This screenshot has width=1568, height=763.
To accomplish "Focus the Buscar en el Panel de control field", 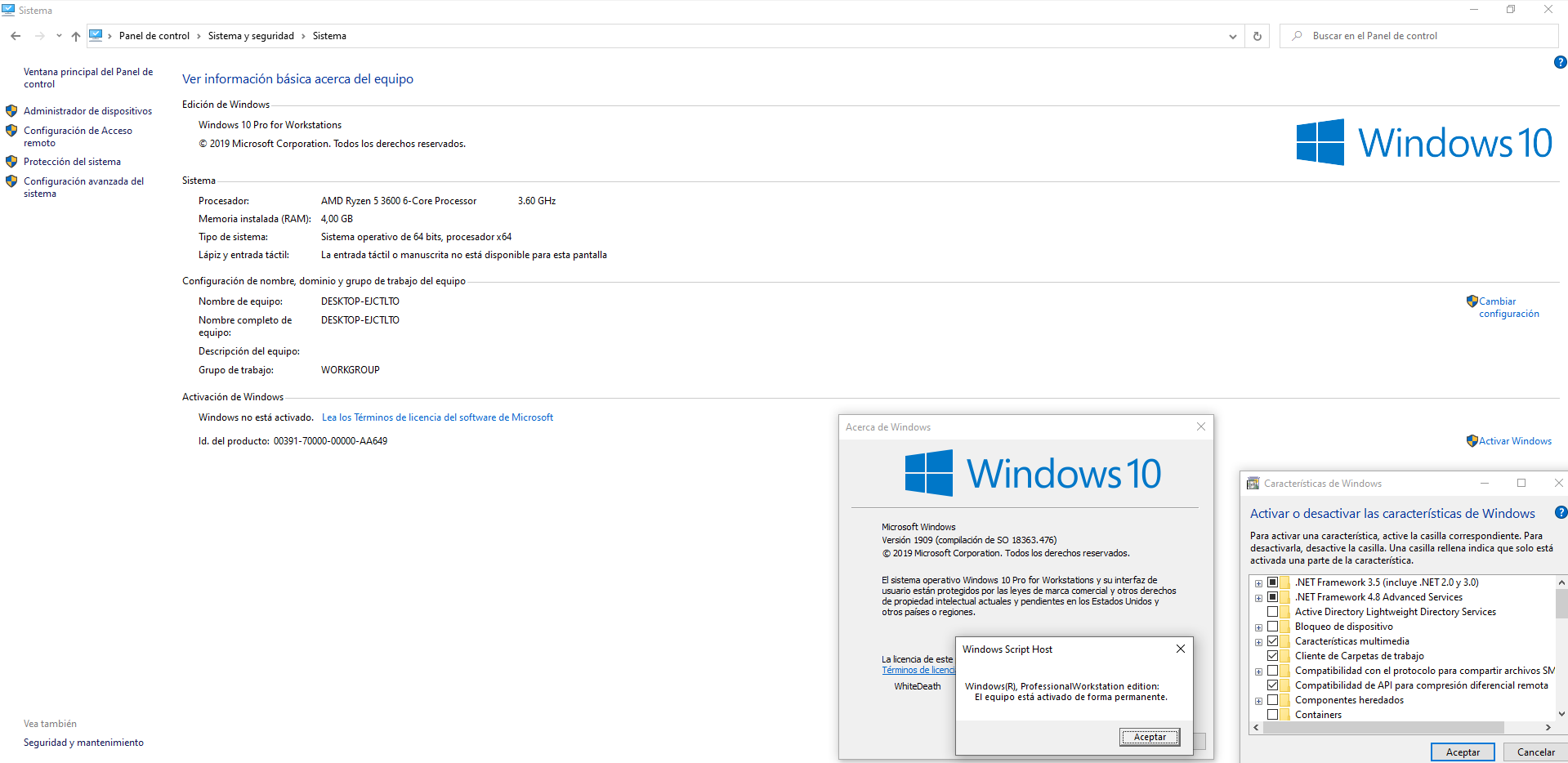I will [1419, 36].
